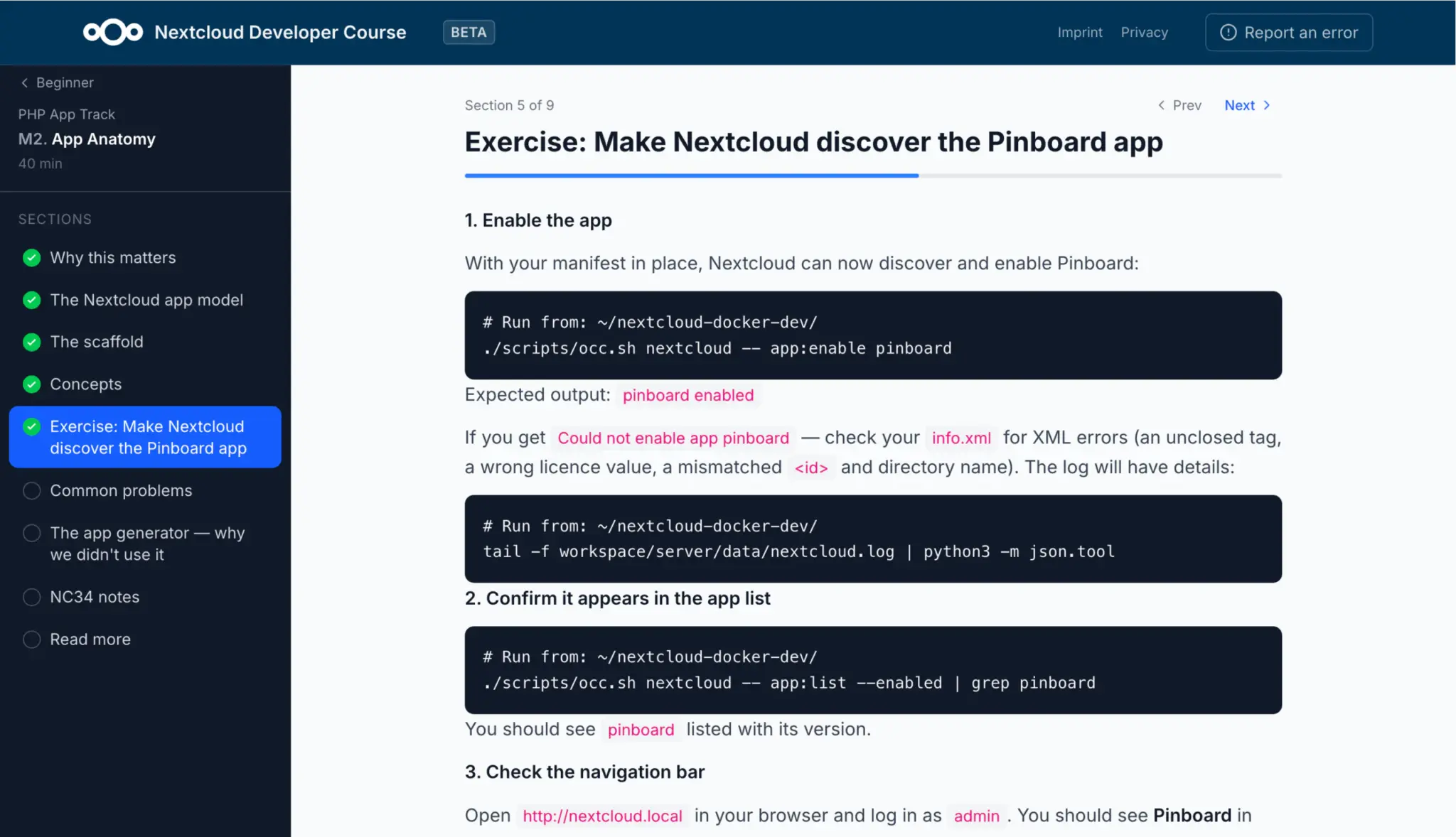Viewport: 1456px width, 837px height.
Task: Toggle completion circle for Read more
Action: [31, 639]
